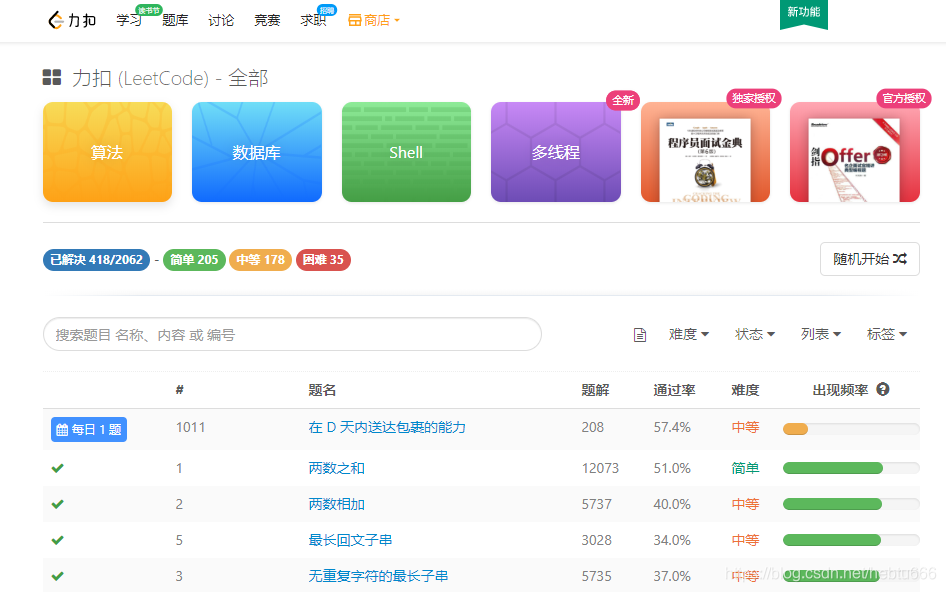Image resolution: width=946 pixels, height=592 pixels.
Task: Click the 每日 1 题 button
Action: [x=89, y=429]
